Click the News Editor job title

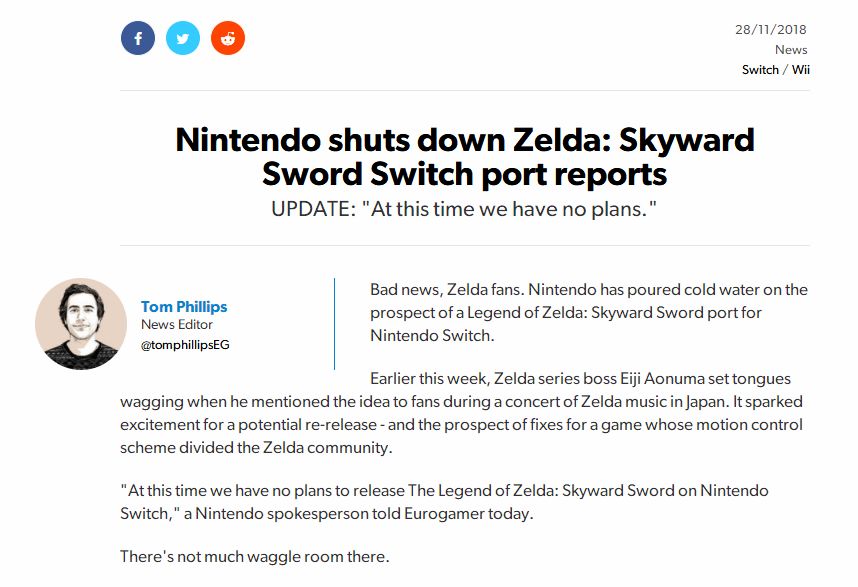coord(177,324)
